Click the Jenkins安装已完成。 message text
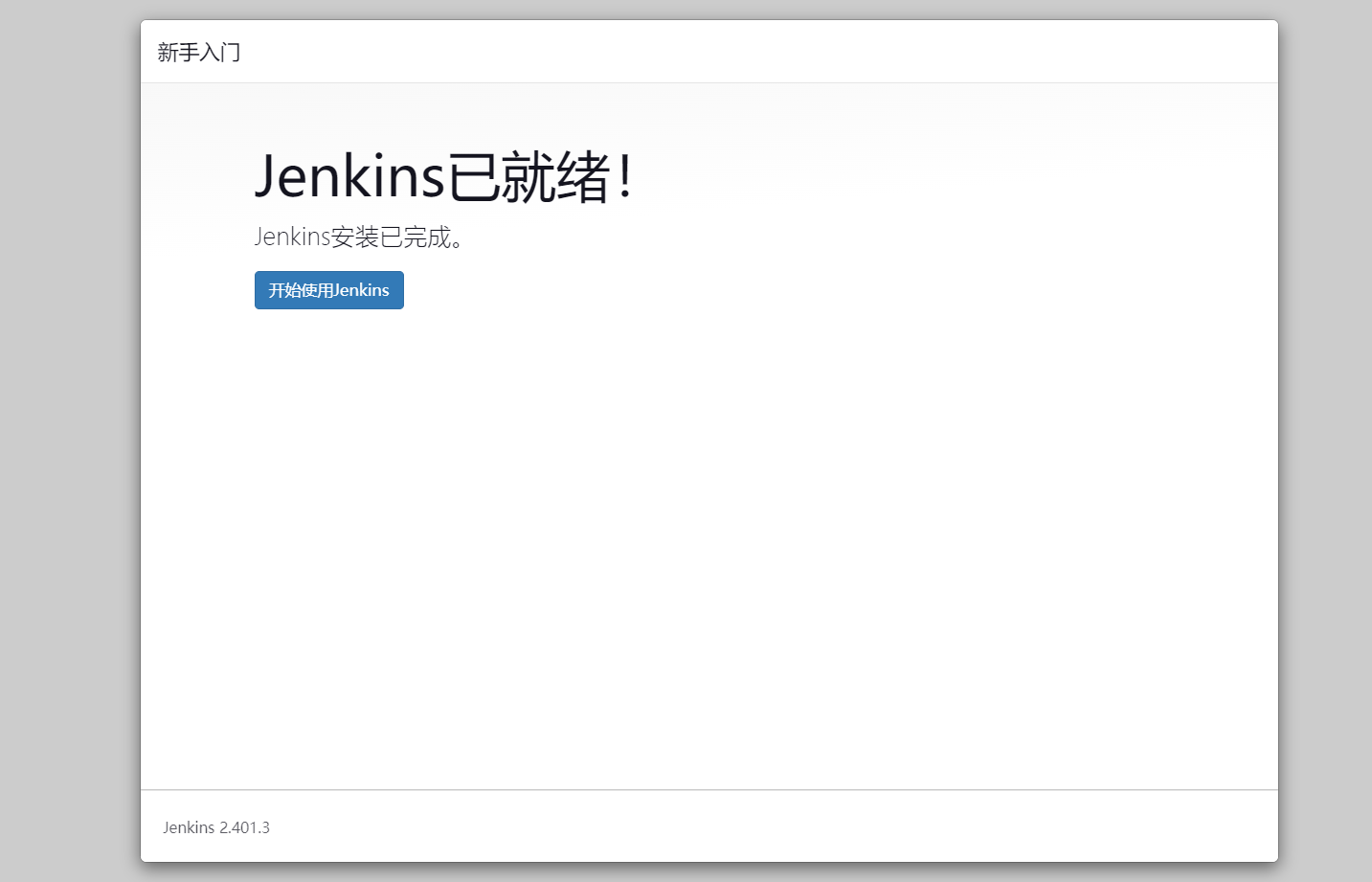 (359, 237)
